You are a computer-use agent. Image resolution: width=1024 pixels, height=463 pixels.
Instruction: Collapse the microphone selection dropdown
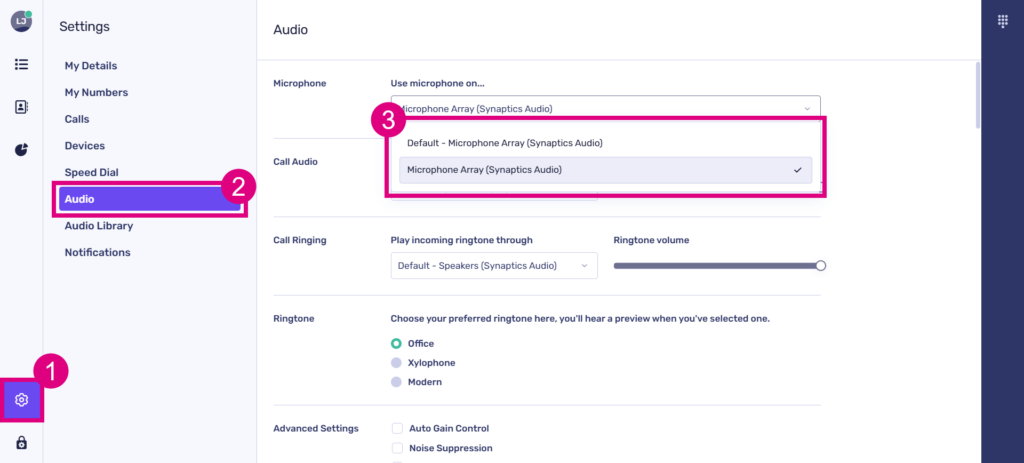(x=807, y=108)
